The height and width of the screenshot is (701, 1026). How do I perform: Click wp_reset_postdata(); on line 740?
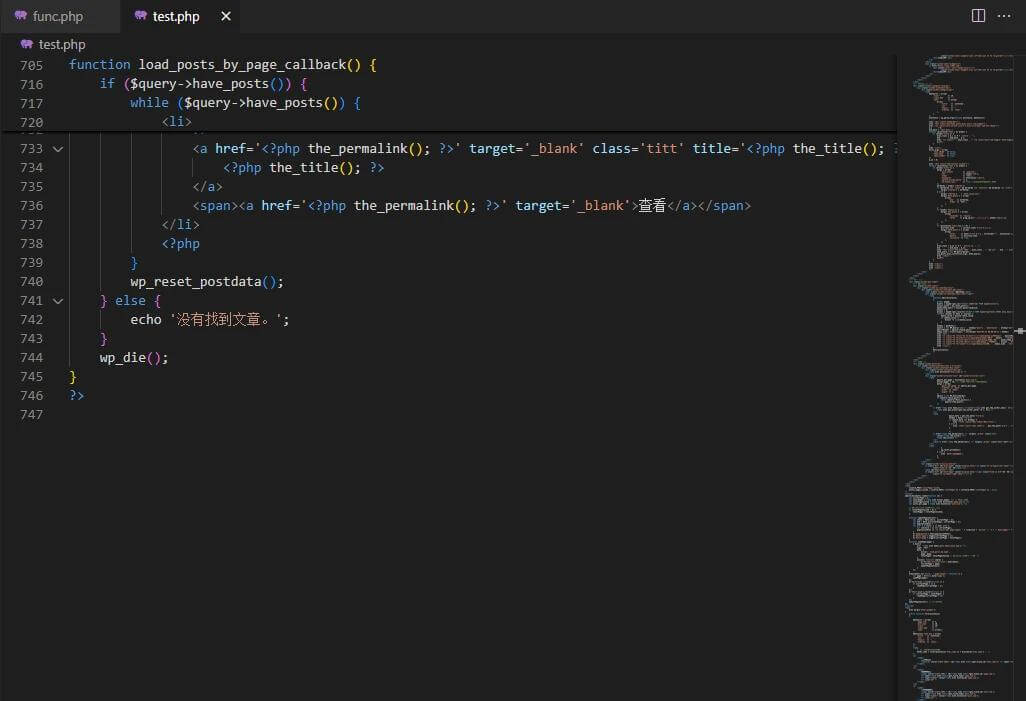pyautogui.click(x=207, y=281)
